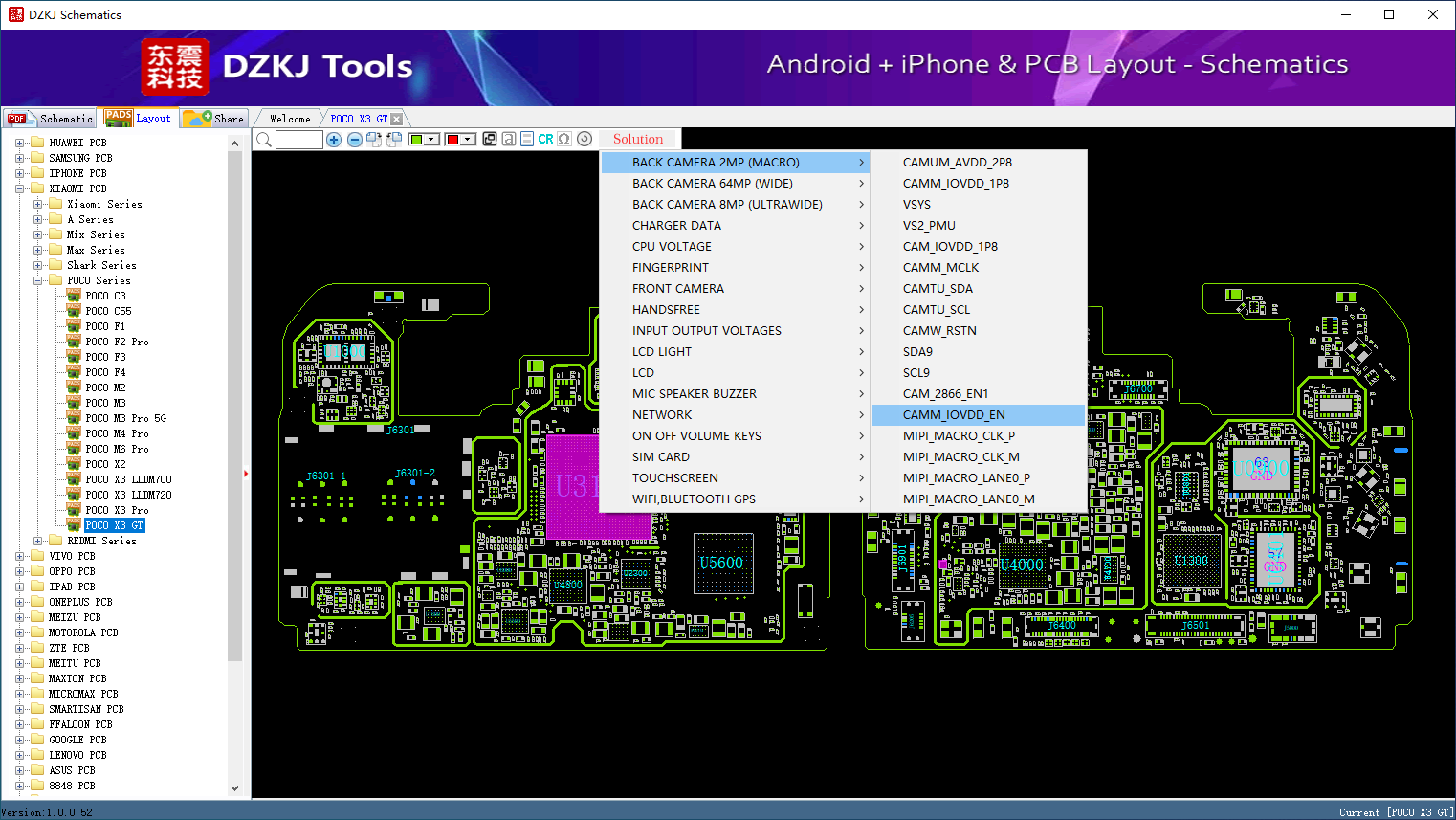Click the red Solution button
The image size is (1456, 820).
click(637, 139)
